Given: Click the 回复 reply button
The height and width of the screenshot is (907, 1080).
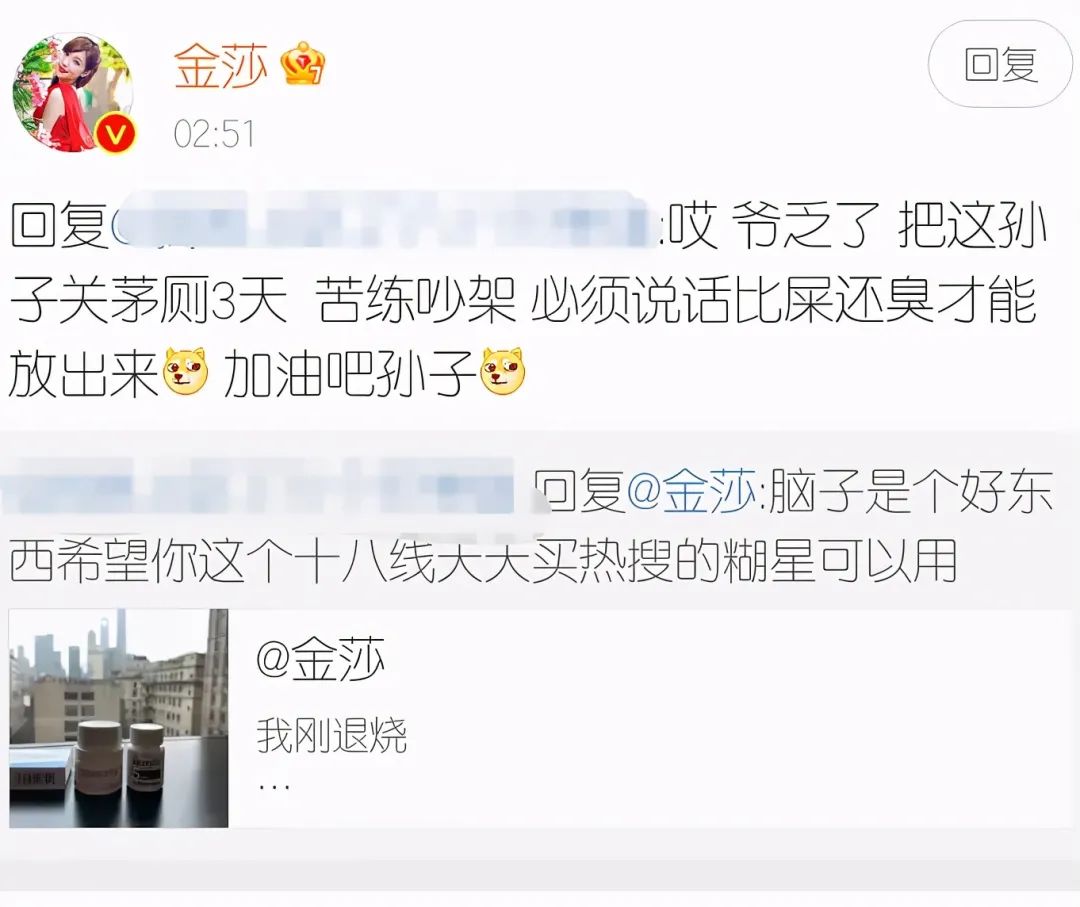Looking at the screenshot, I should coord(999,64).
